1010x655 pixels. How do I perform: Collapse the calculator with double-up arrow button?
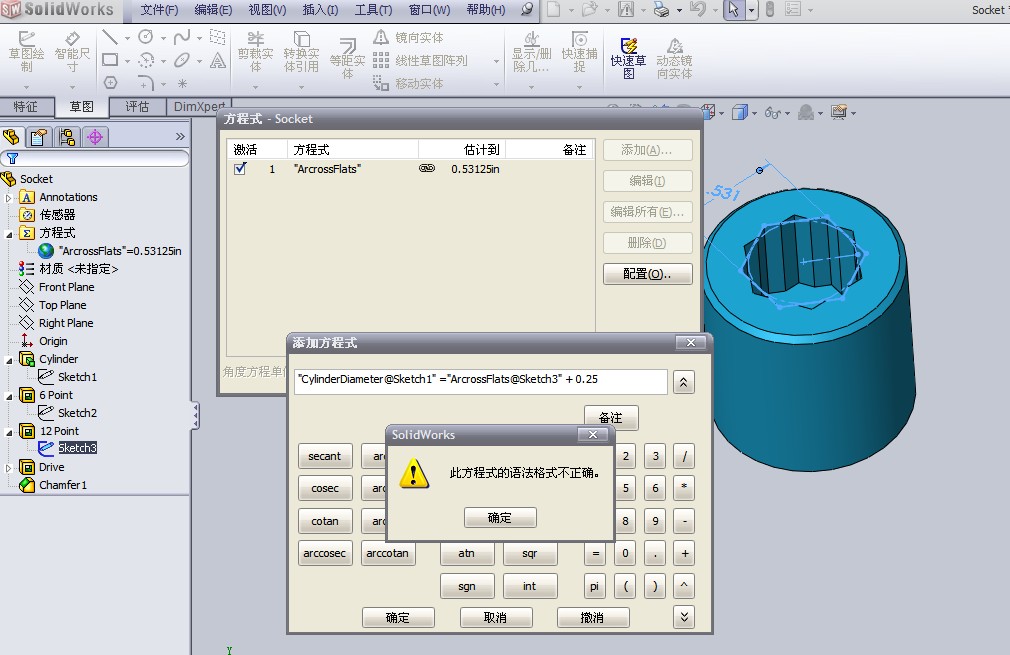pyautogui.click(x=683, y=383)
